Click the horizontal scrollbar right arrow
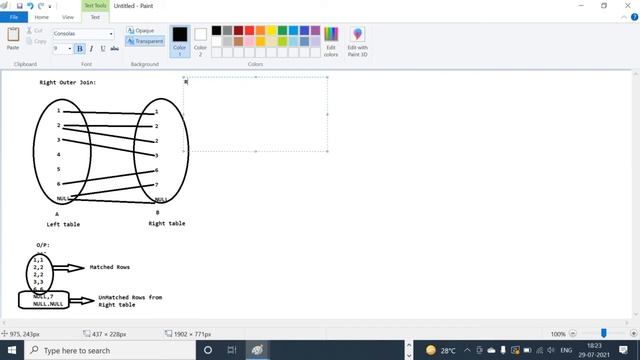640x360 pixels. click(627, 322)
